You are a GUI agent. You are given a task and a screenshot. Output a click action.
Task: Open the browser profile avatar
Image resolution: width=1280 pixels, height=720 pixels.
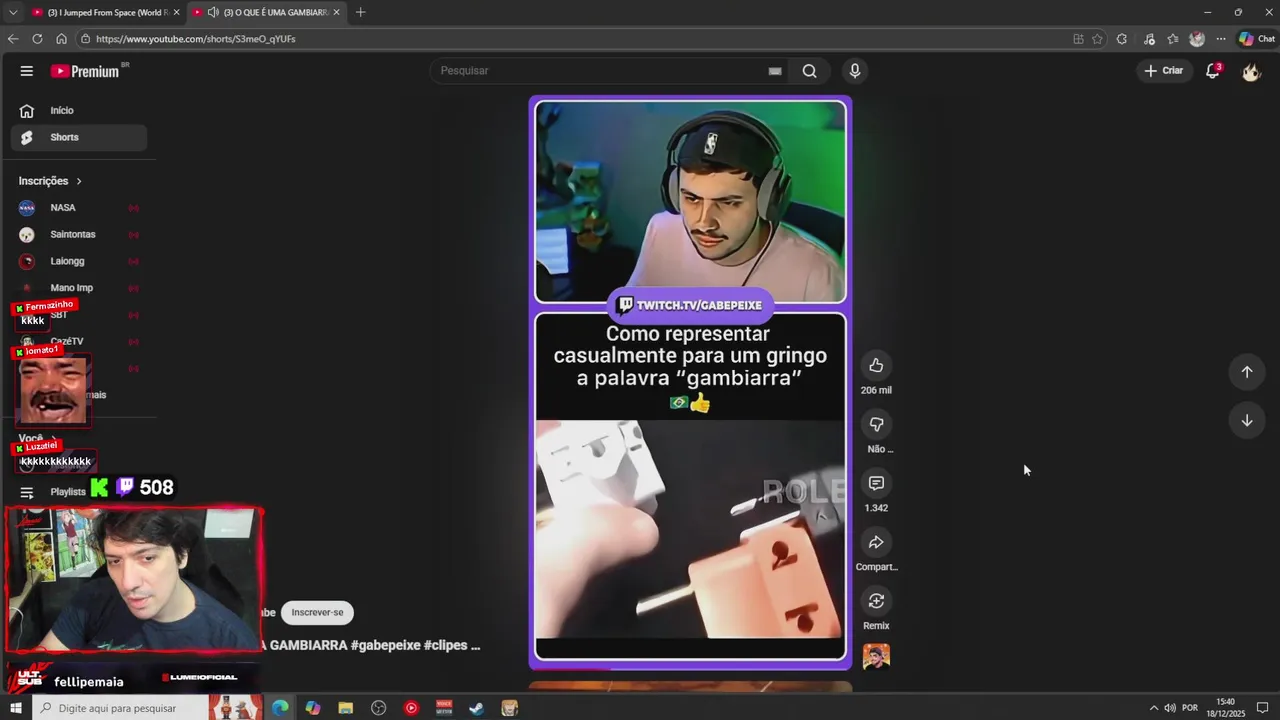tap(1197, 39)
